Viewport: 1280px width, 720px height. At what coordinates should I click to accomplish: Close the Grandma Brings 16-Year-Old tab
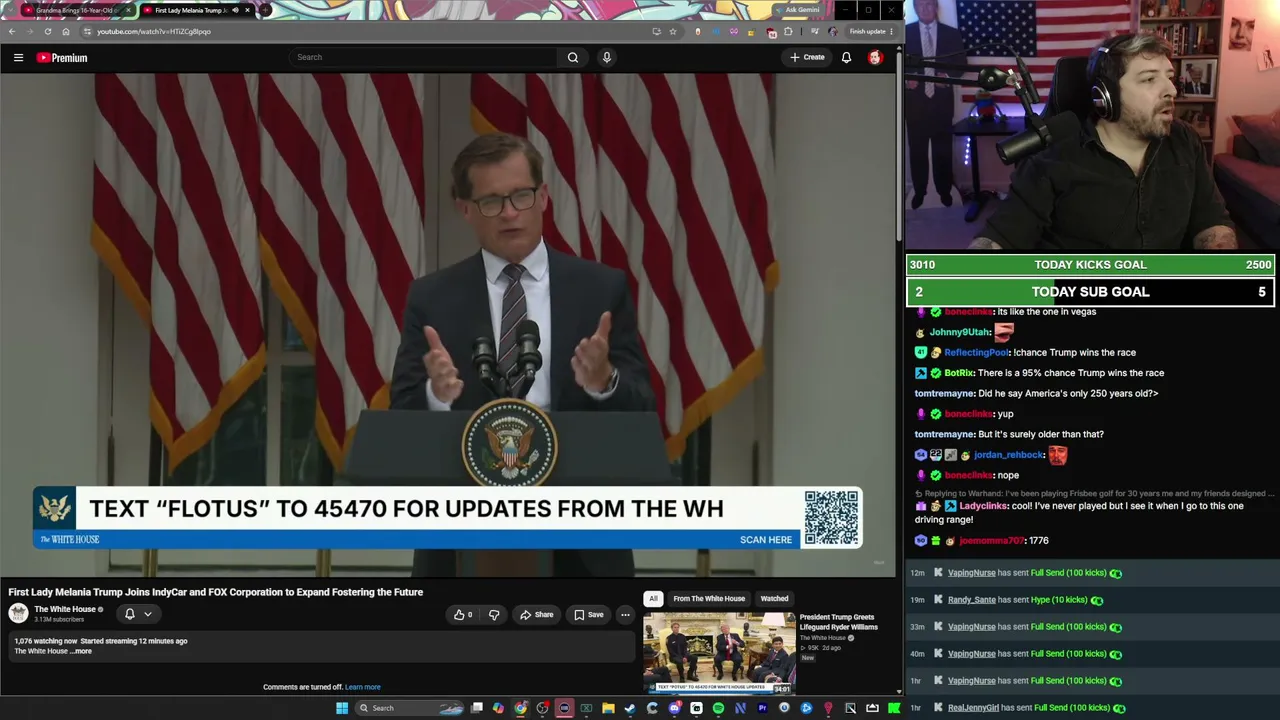click(128, 10)
